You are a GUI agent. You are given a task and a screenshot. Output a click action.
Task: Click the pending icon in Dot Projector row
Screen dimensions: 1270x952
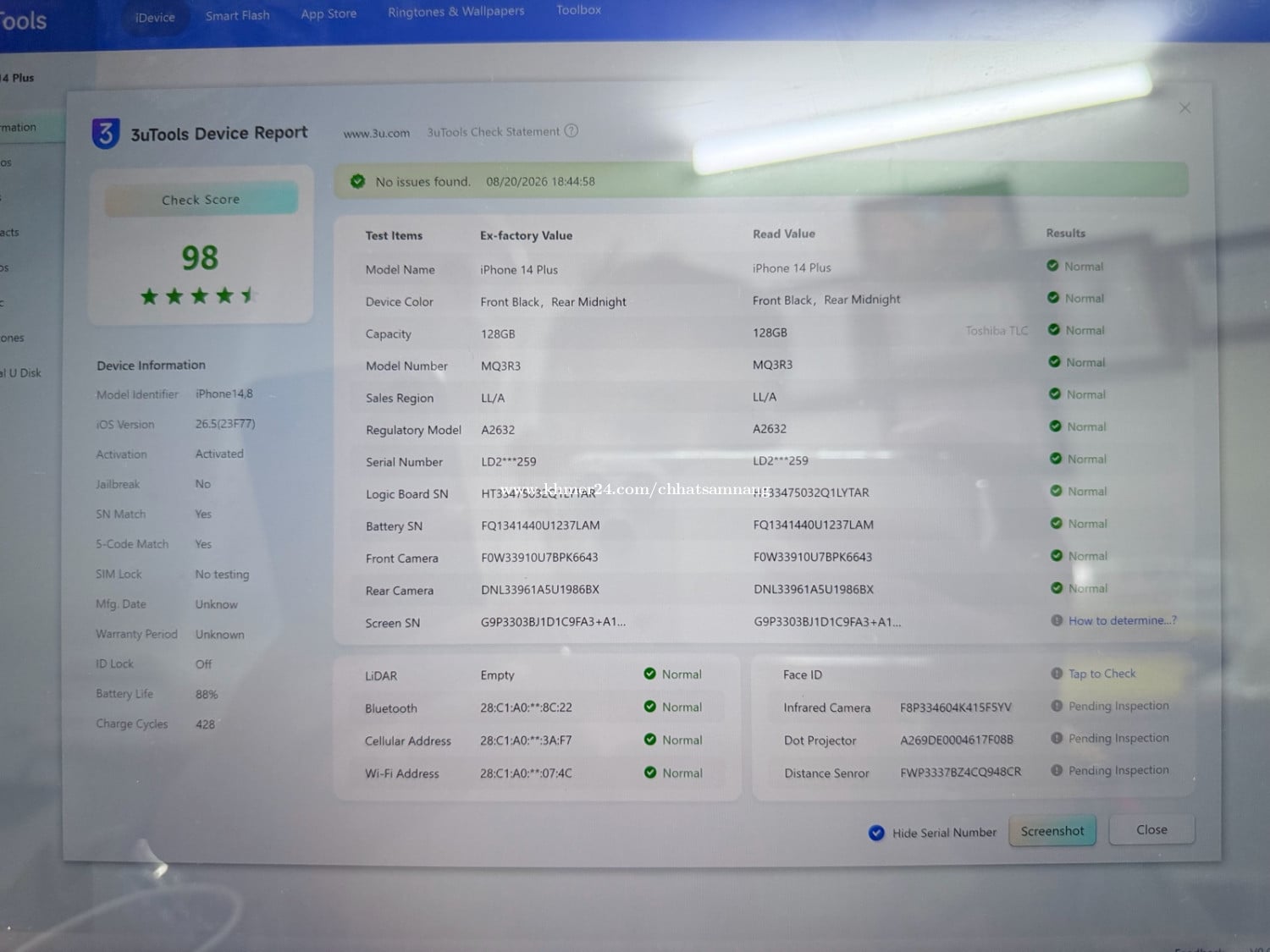click(x=1057, y=738)
